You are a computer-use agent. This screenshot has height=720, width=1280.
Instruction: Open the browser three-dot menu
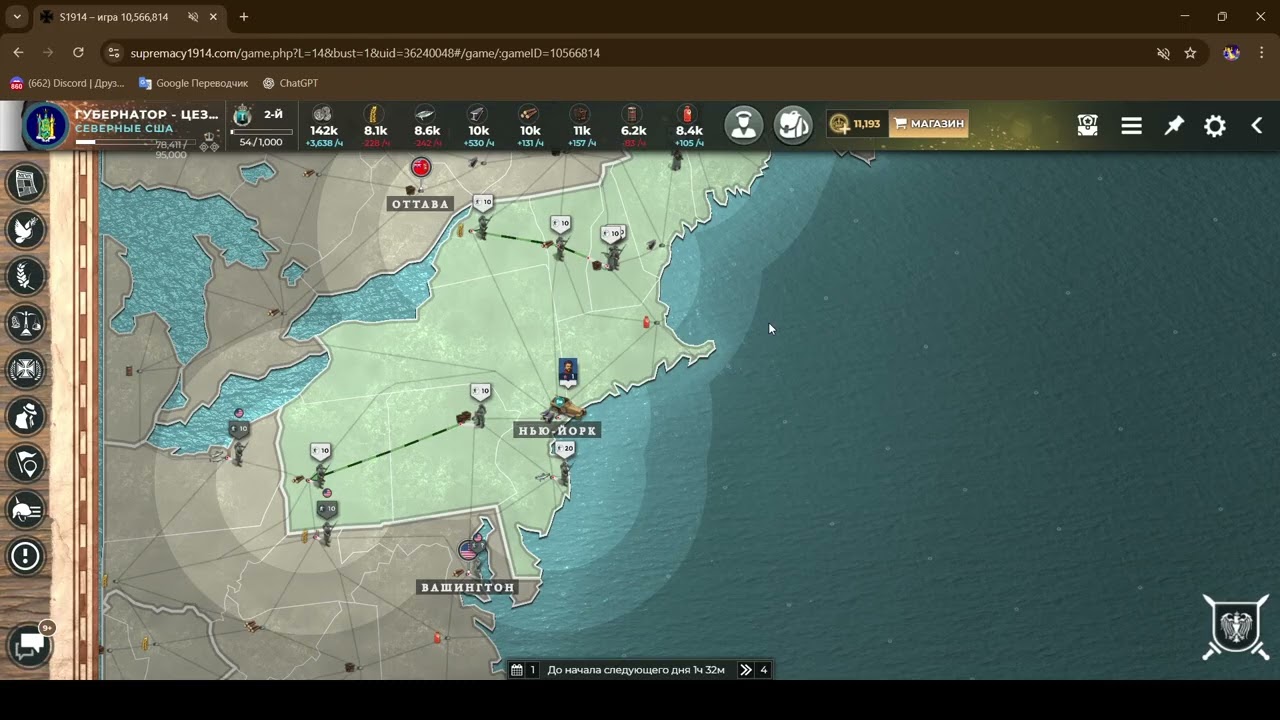pyautogui.click(x=1261, y=53)
